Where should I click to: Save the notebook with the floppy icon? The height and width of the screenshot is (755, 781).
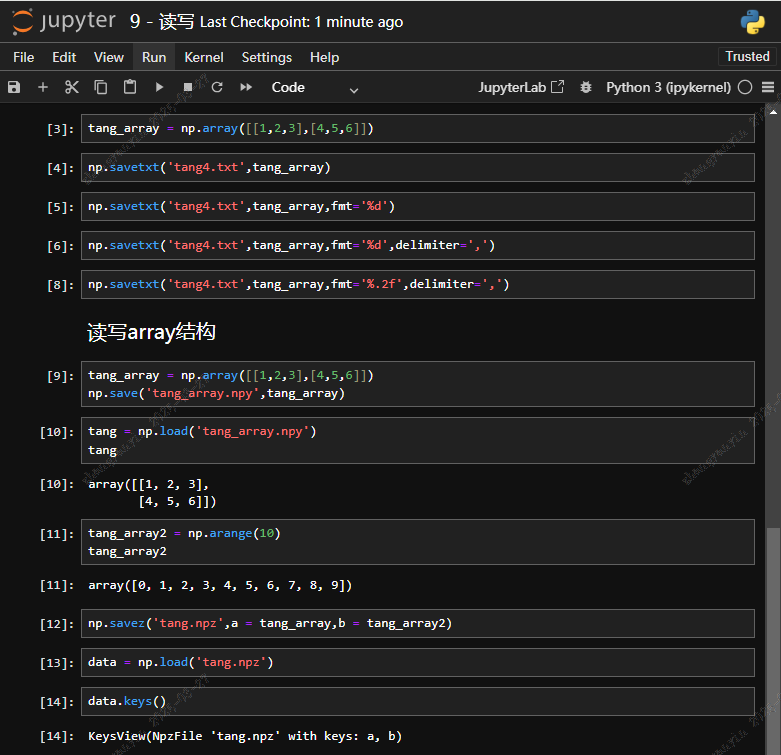(14, 87)
